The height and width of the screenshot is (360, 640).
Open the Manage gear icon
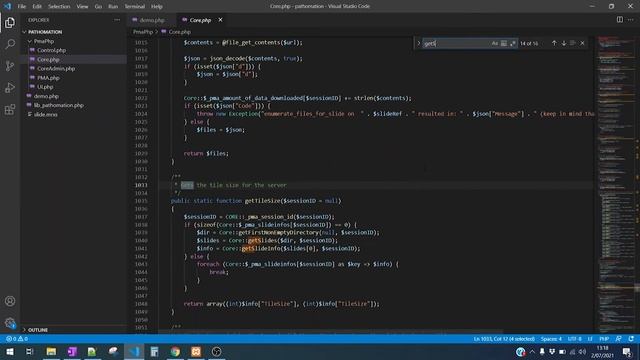pyautogui.click(x=10, y=323)
